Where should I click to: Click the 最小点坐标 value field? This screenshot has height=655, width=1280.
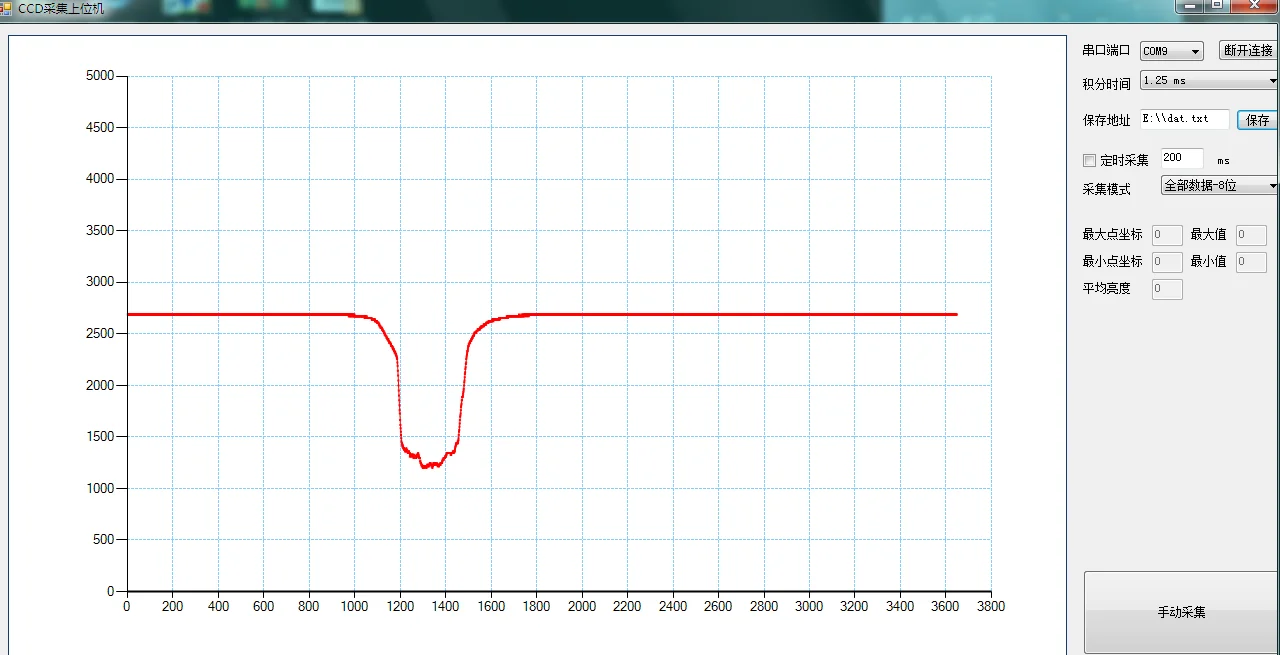tap(1167, 262)
